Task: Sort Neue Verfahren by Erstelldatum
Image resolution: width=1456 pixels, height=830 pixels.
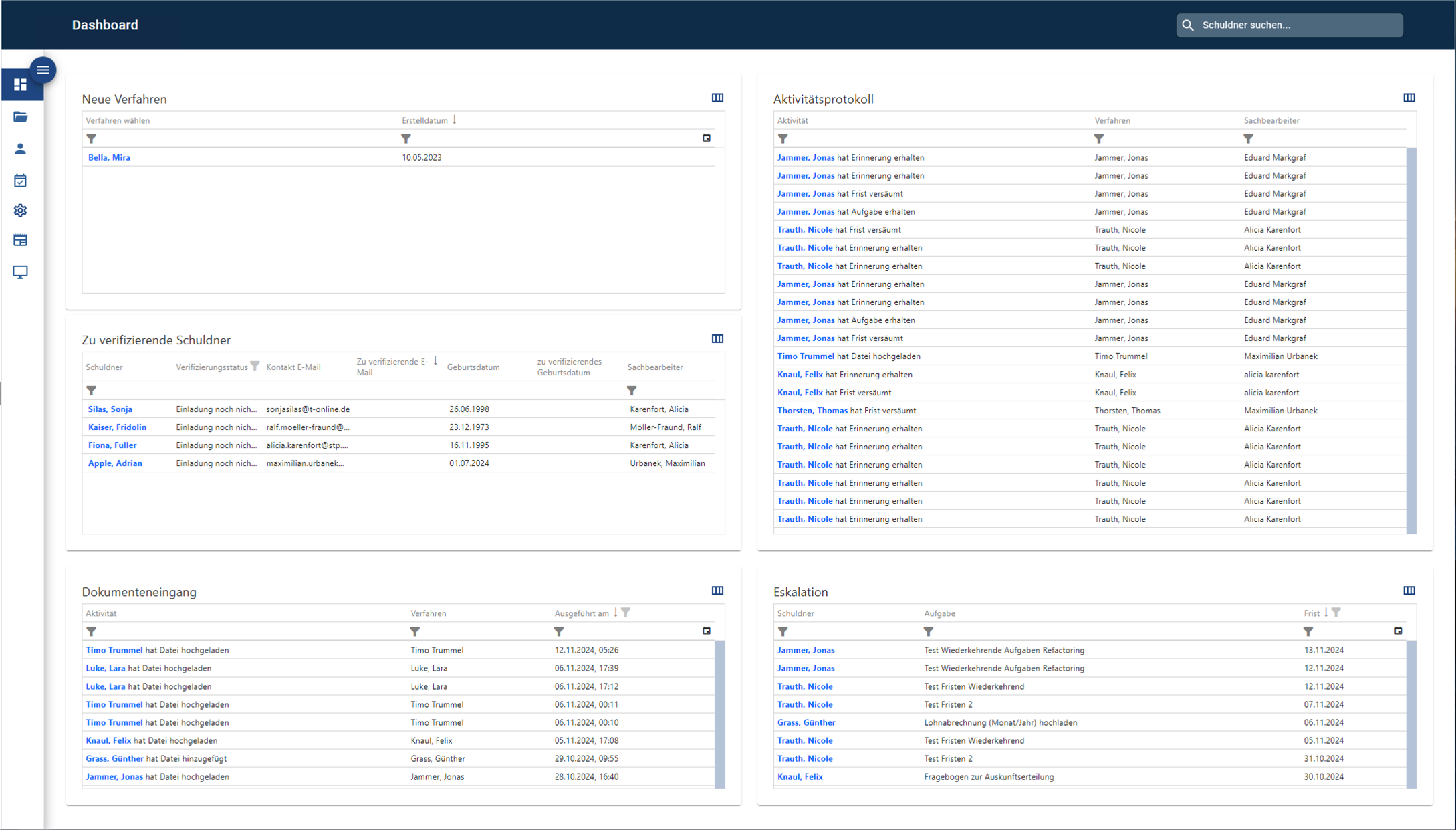Action: coord(424,120)
